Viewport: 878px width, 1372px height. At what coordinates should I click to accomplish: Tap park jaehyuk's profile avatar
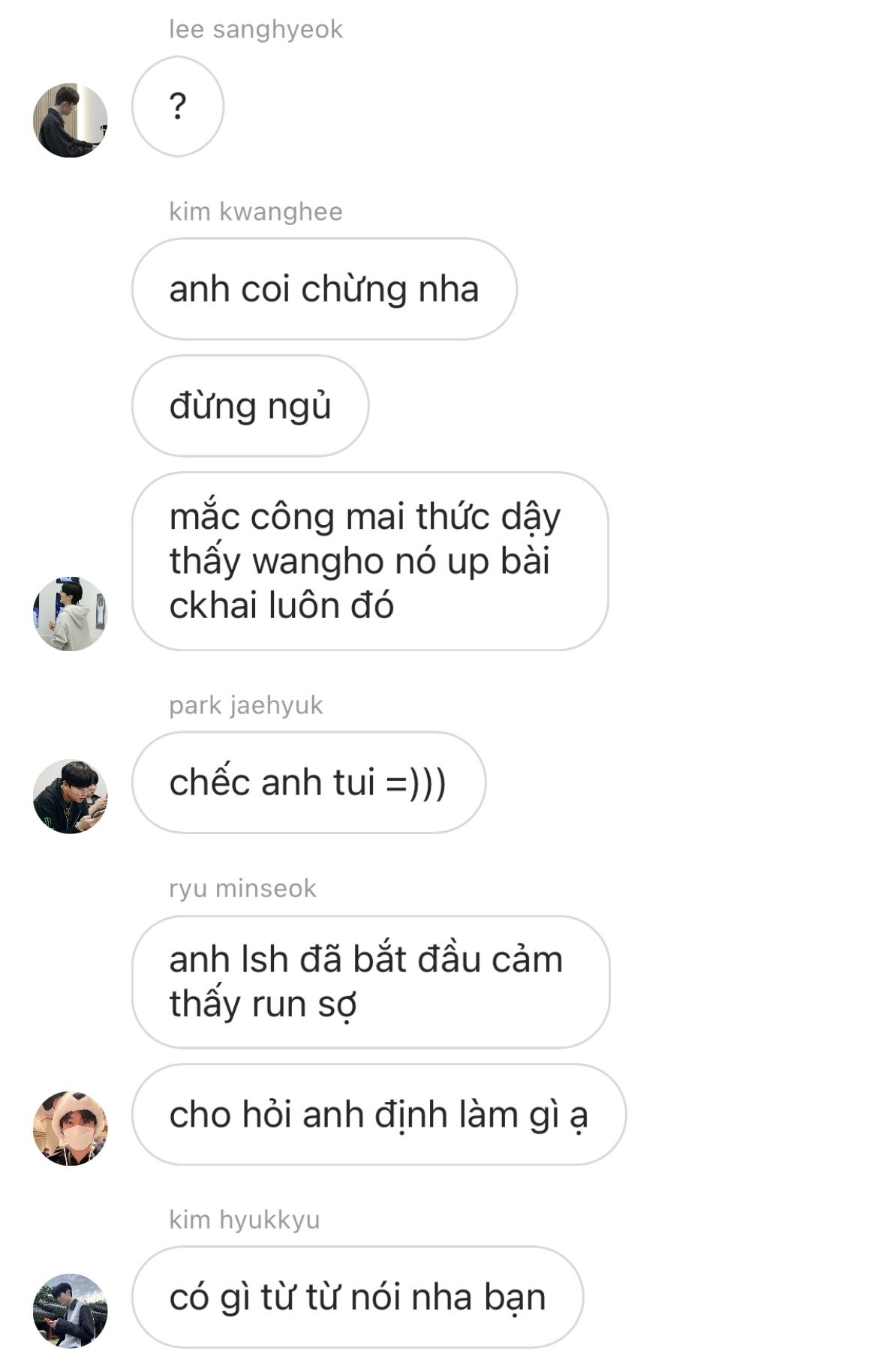71,797
